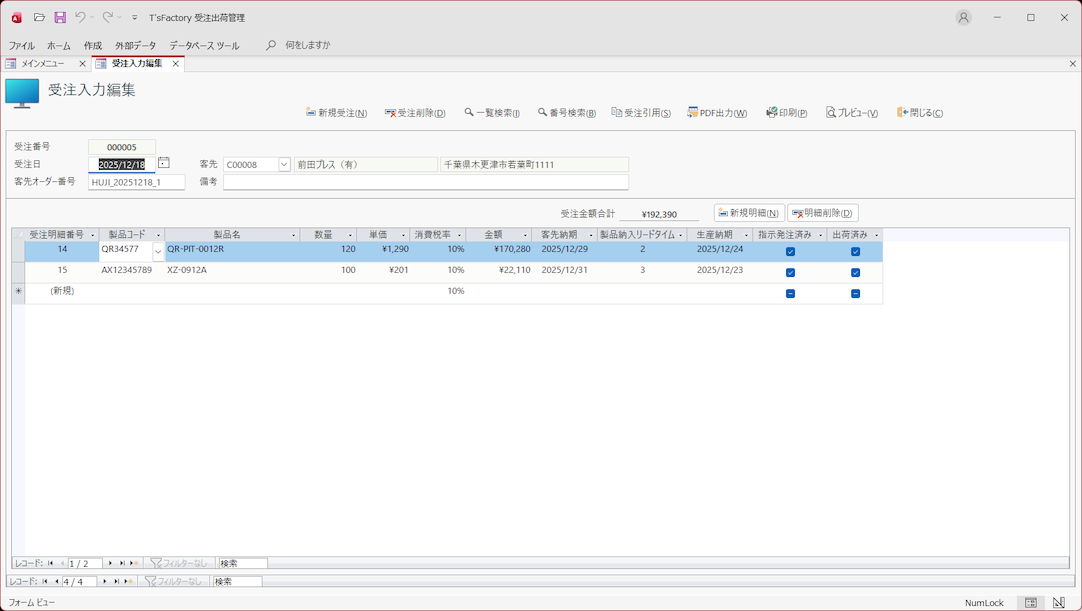Open the 外部データ menu tab

(135, 46)
